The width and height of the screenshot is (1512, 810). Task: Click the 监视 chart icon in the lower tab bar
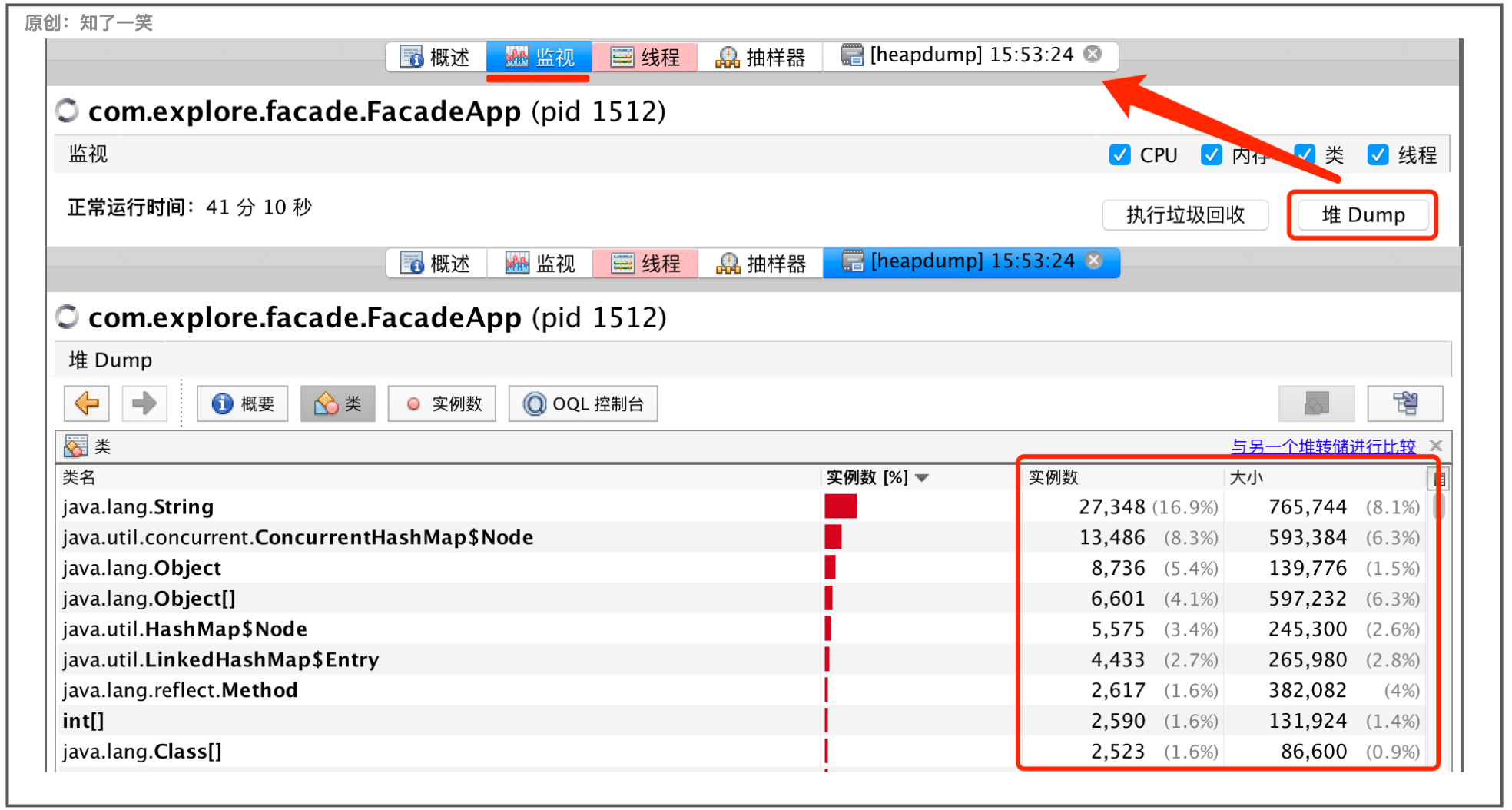(517, 264)
